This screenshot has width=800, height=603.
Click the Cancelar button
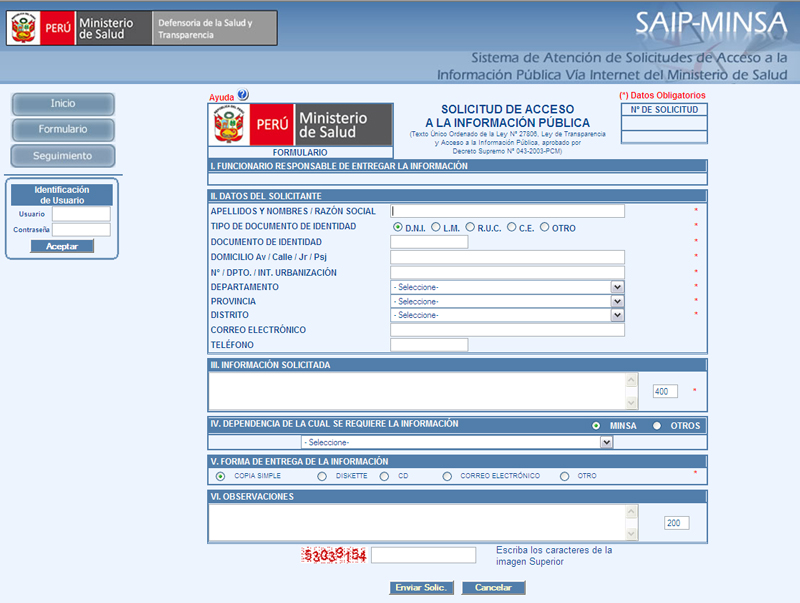493,588
